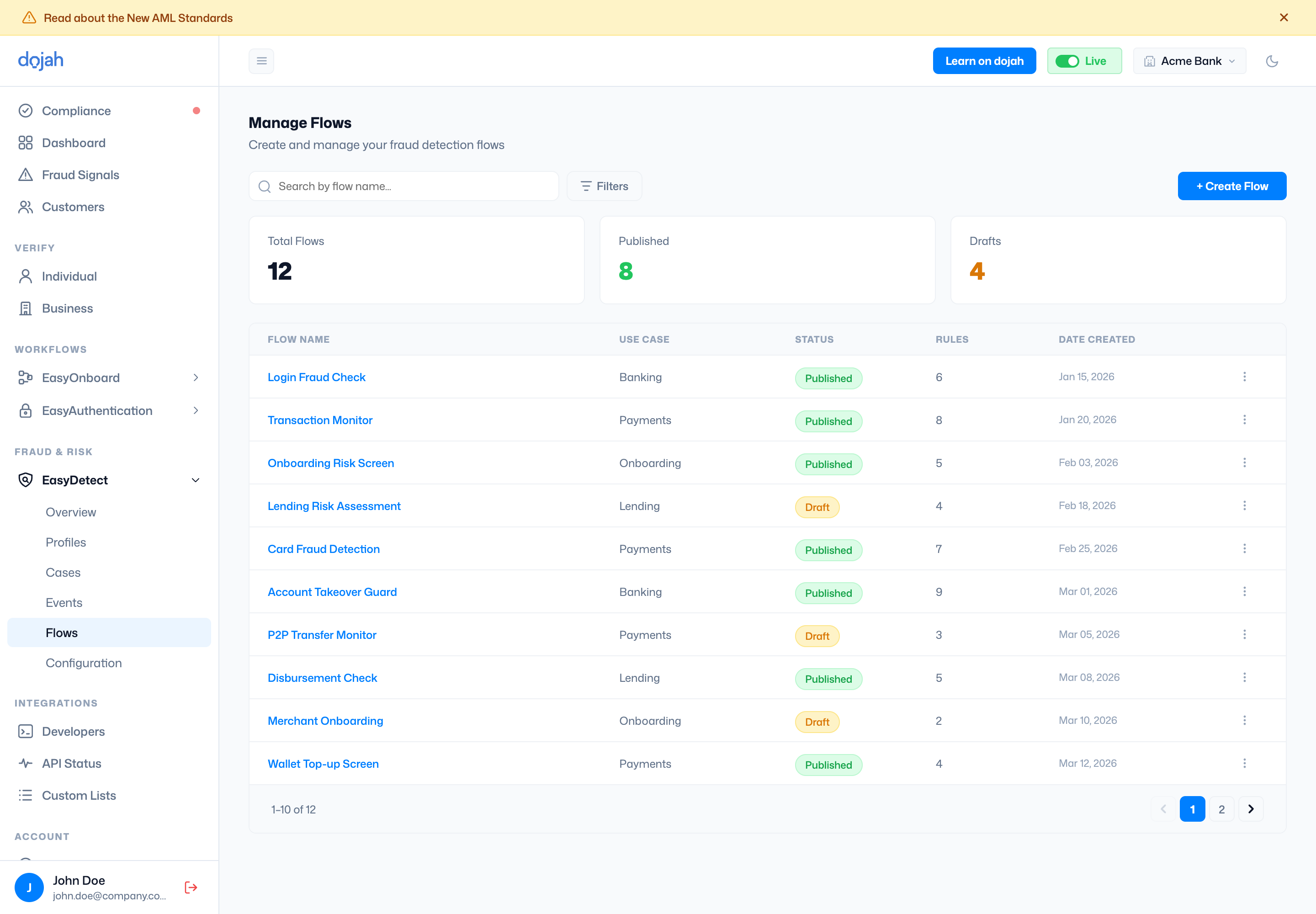The image size is (1316, 914).
Task: Open Fraud Signals section
Action: pos(109,175)
